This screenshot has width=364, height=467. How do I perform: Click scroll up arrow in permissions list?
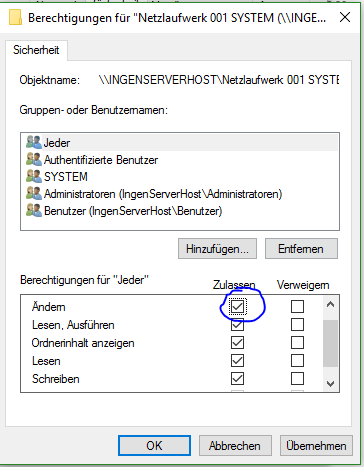[330, 304]
